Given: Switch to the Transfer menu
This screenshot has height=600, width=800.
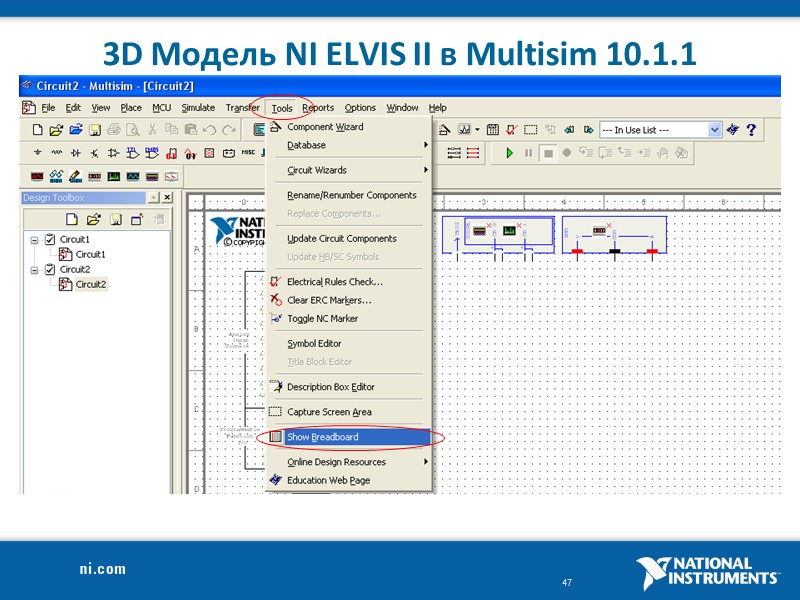Looking at the screenshot, I should [242, 108].
